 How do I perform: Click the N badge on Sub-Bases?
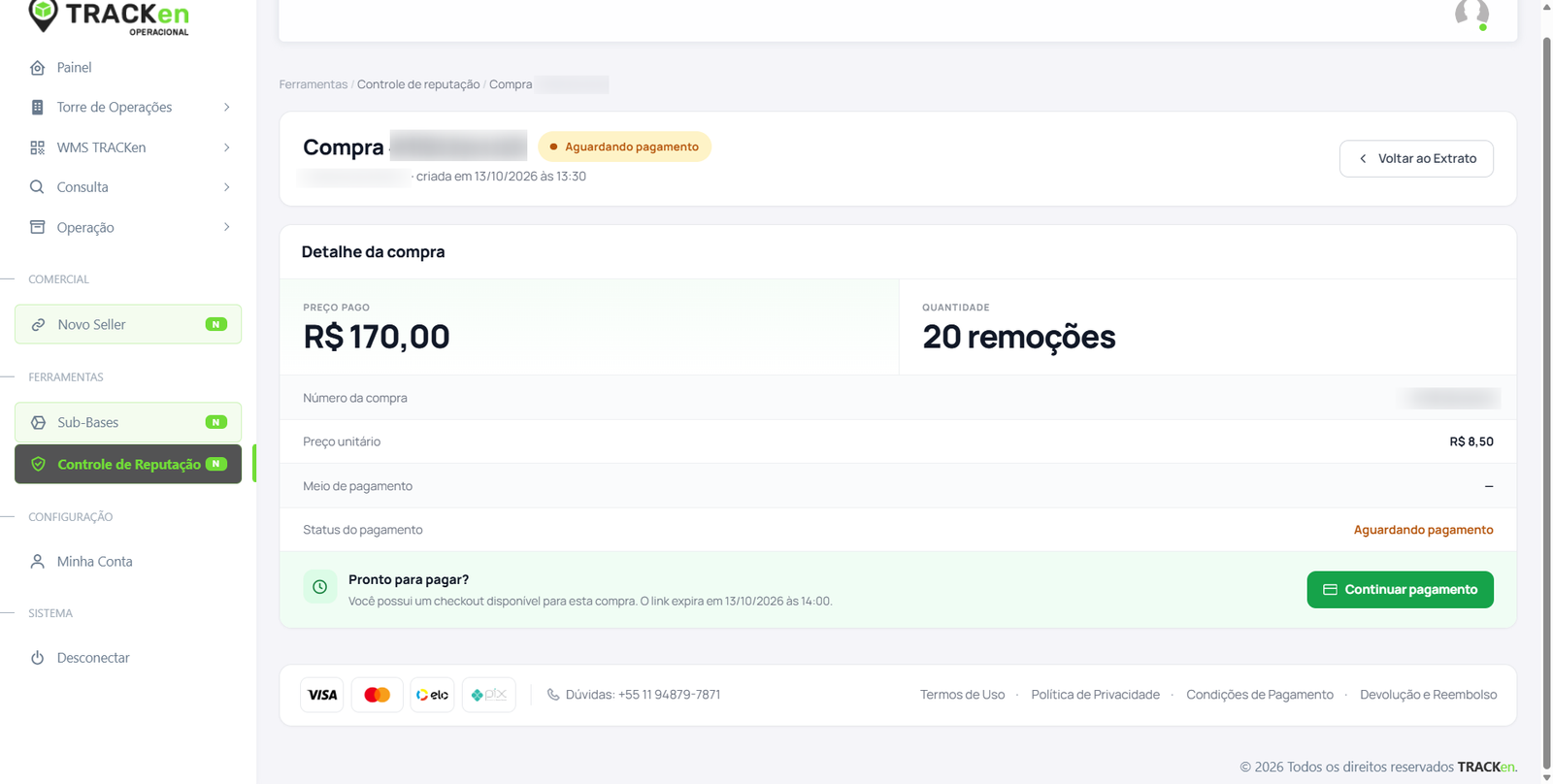coord(215,423)
